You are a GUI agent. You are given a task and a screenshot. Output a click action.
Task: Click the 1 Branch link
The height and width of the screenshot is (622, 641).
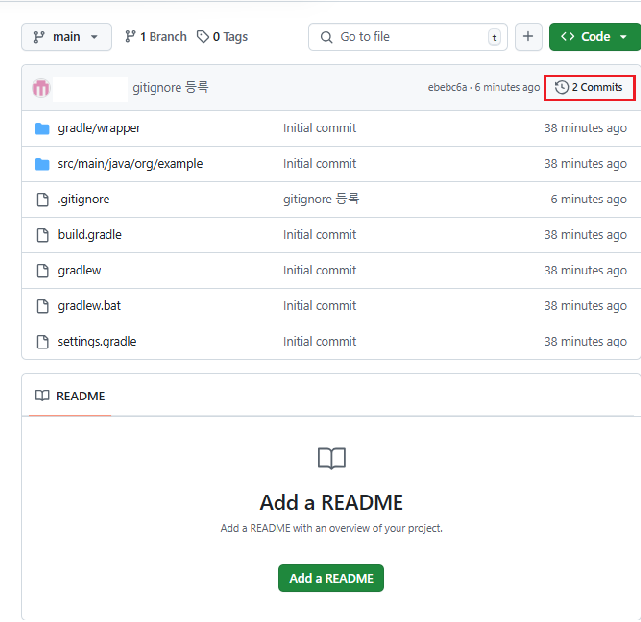tap(156, 37)
